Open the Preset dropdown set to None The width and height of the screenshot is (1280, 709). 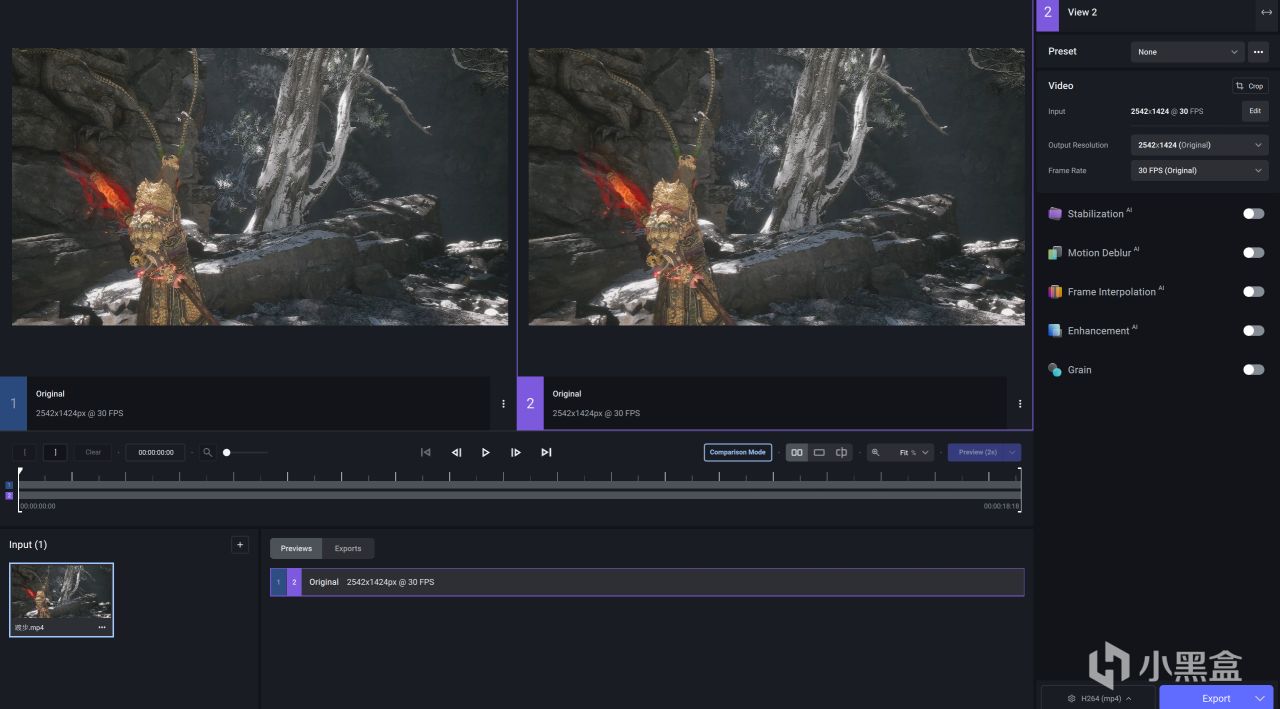click(1187, 52)
